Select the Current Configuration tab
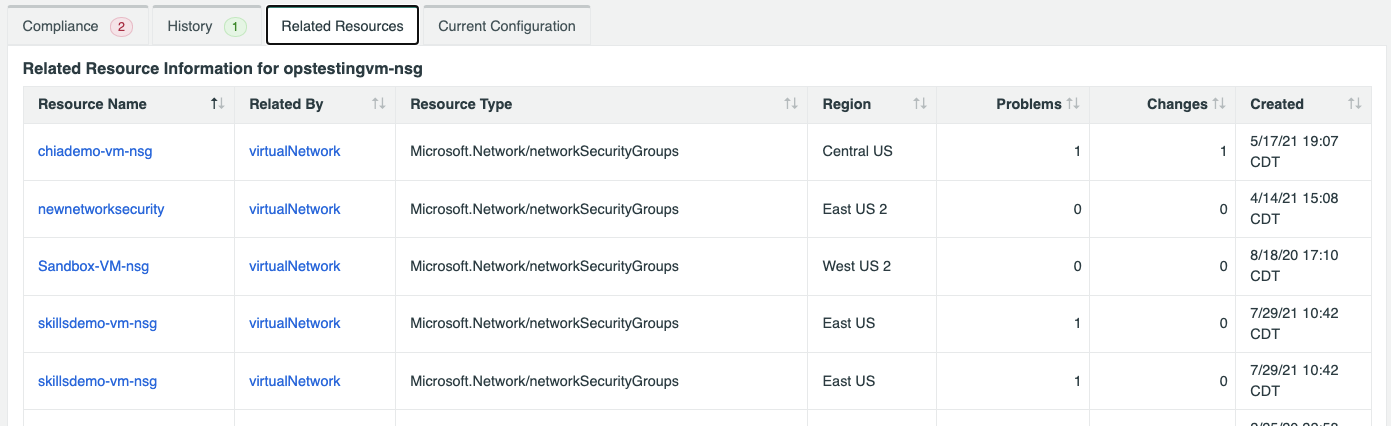The image size is (1391, 426). click(506, 27)
